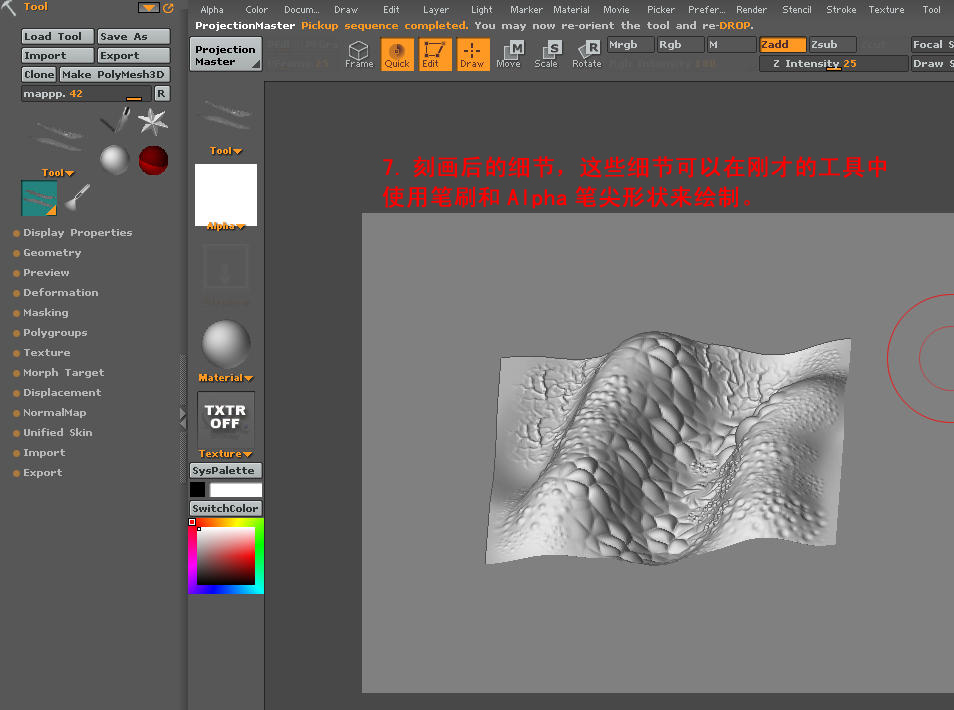
Task: Click the SwitchColor button
Action: [x=226, y=509]
